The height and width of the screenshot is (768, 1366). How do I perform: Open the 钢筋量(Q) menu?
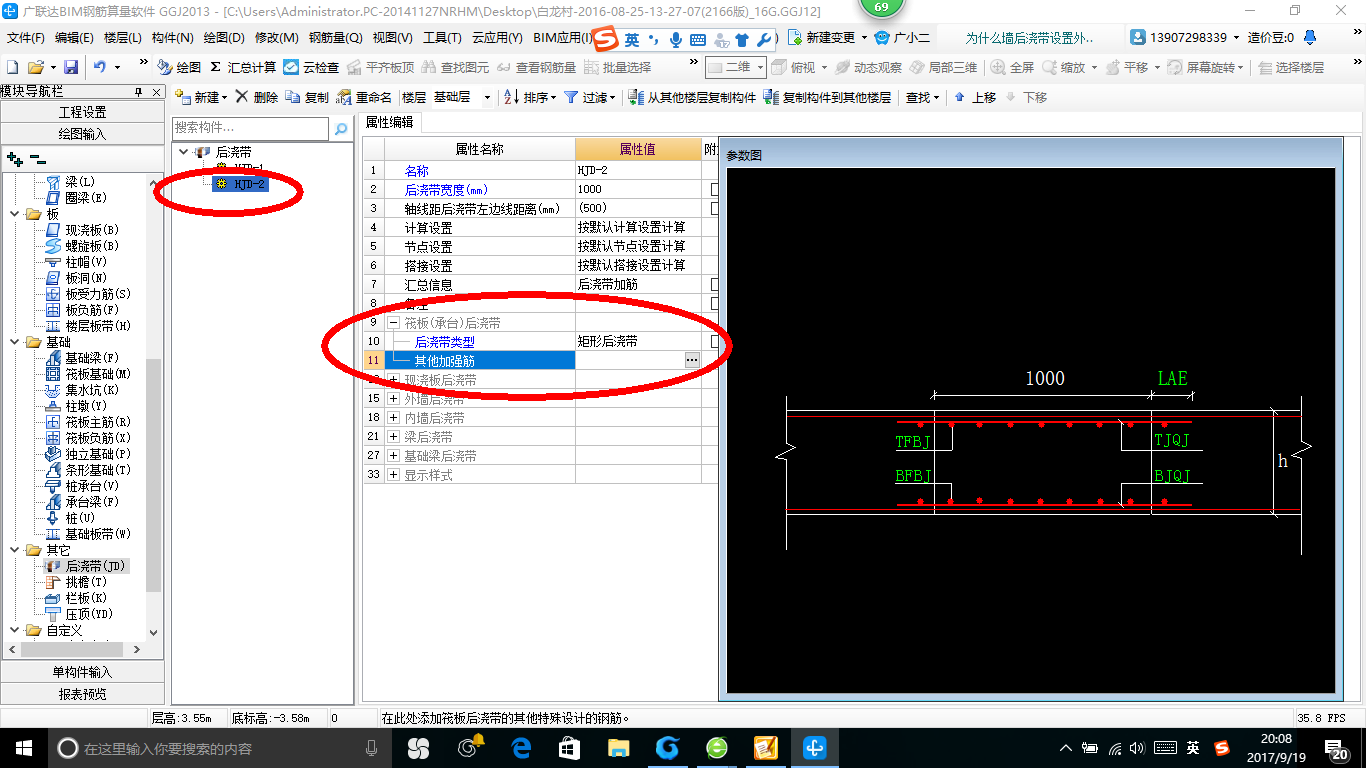pos(335,38)
